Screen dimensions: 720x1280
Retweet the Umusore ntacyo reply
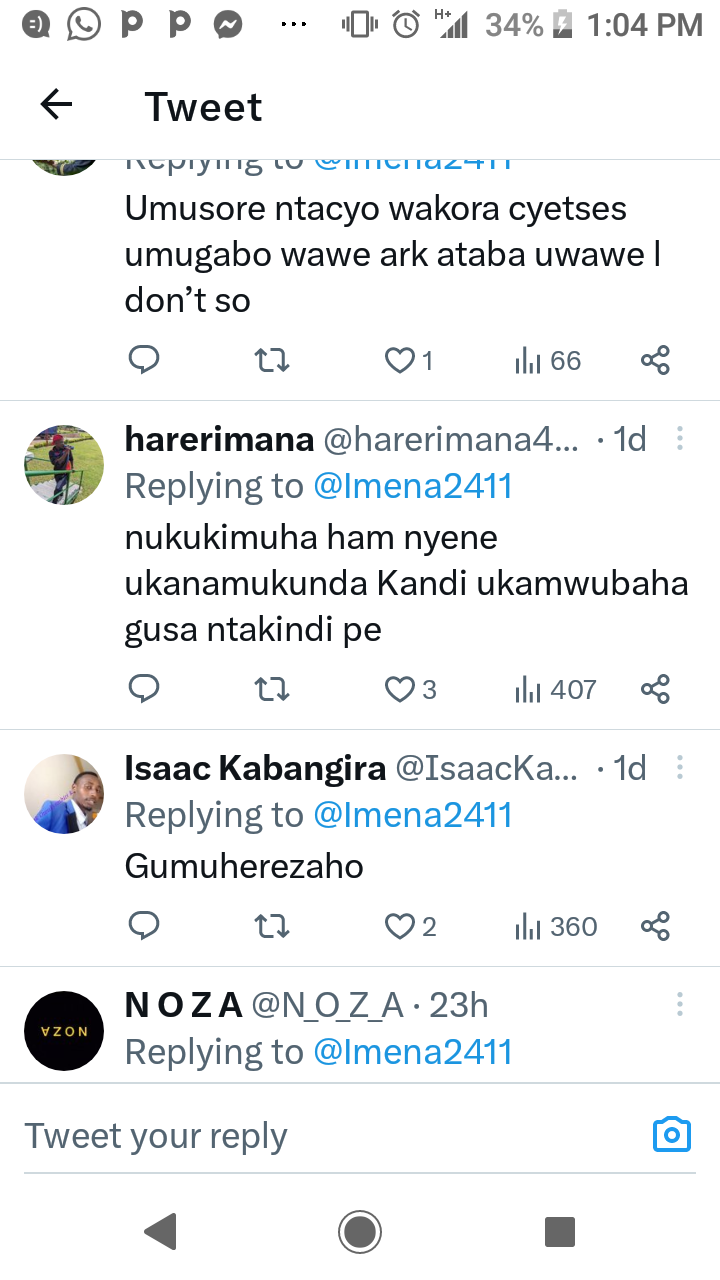pos(272,360)
